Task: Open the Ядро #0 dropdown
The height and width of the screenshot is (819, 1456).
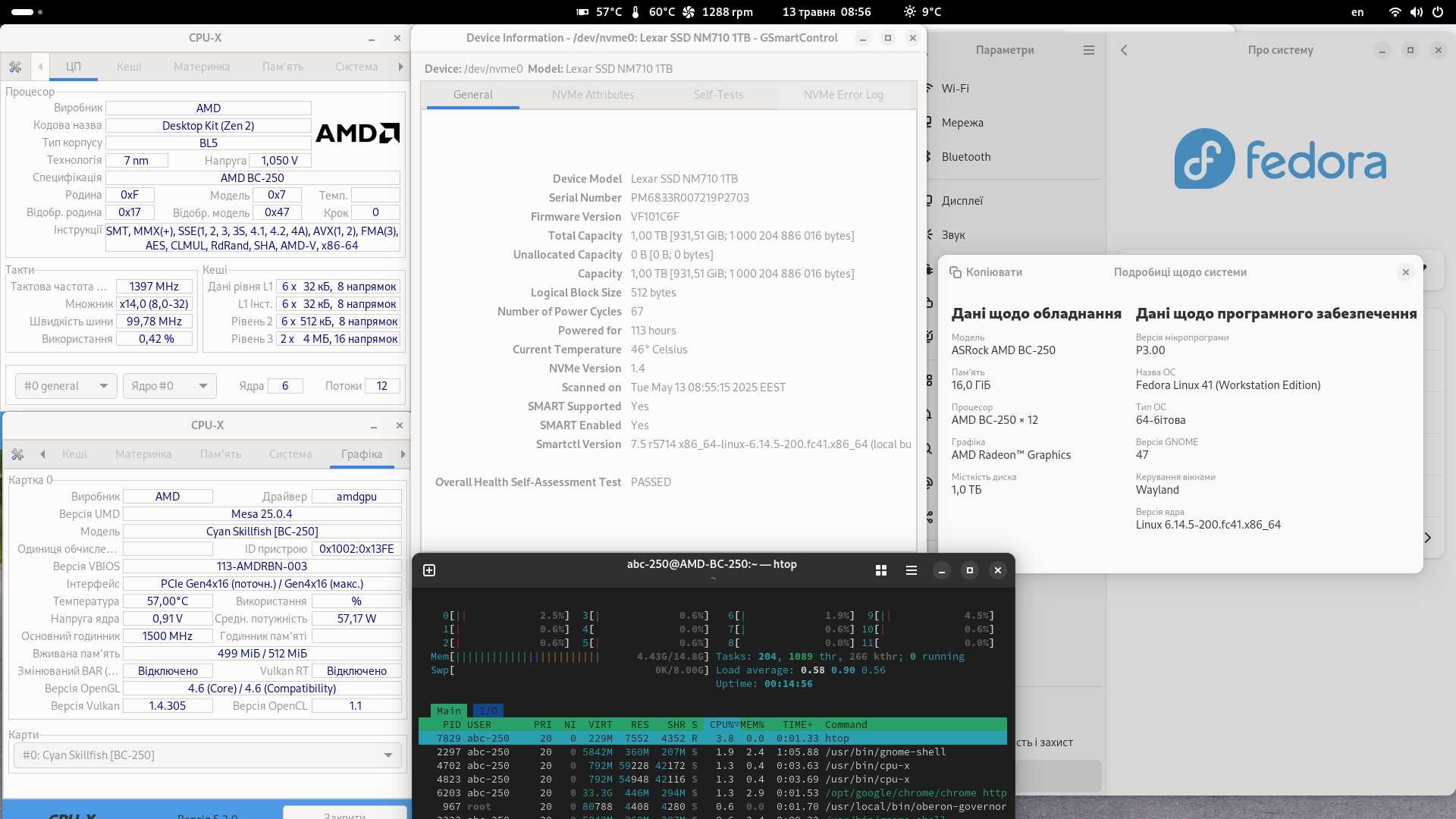Action: tap(170, 386)
